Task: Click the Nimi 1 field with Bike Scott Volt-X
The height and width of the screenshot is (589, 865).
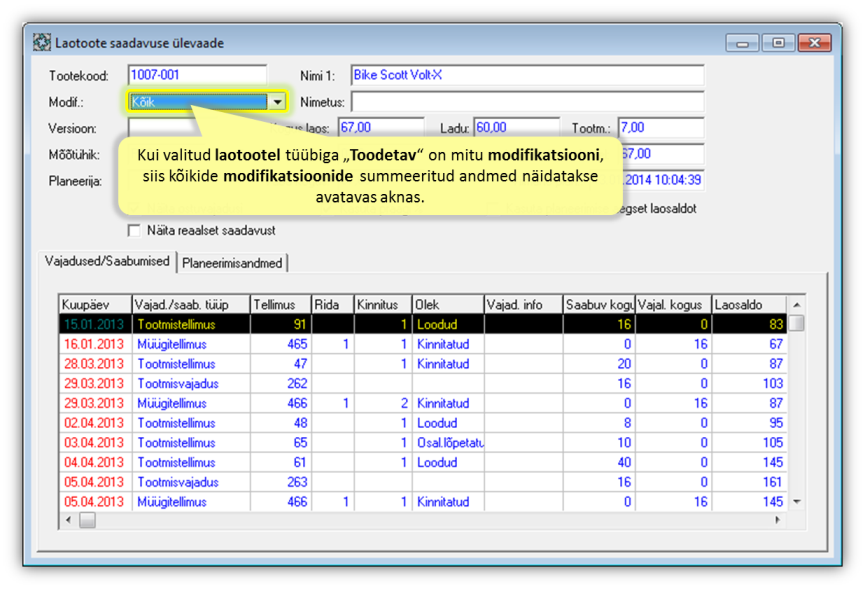Action: click(x=527, y=75)
